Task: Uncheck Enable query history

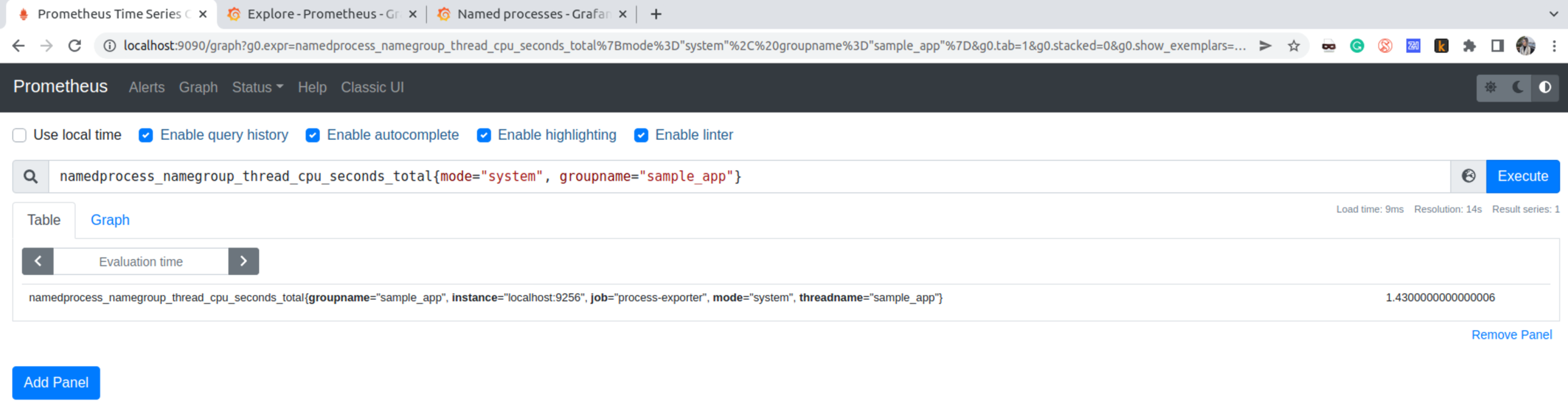Action: 146,135
